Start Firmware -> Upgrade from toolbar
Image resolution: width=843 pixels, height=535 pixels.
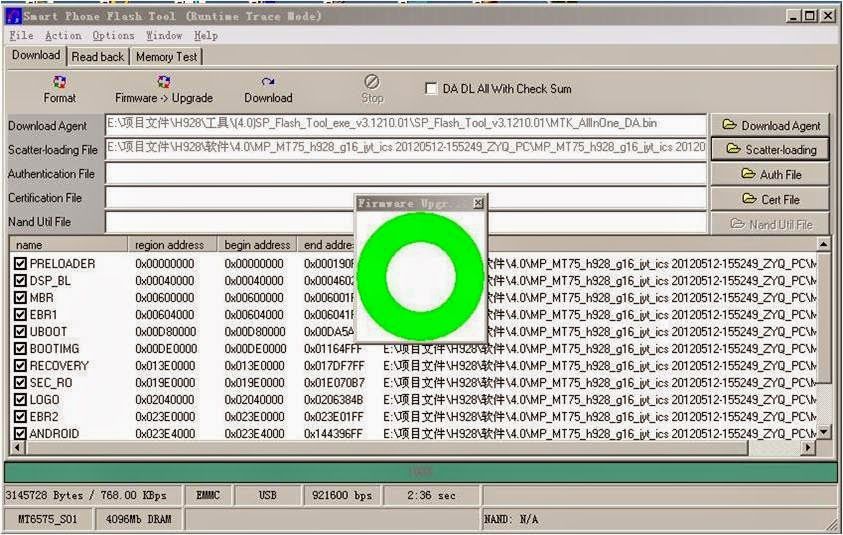tap(163, 82)
